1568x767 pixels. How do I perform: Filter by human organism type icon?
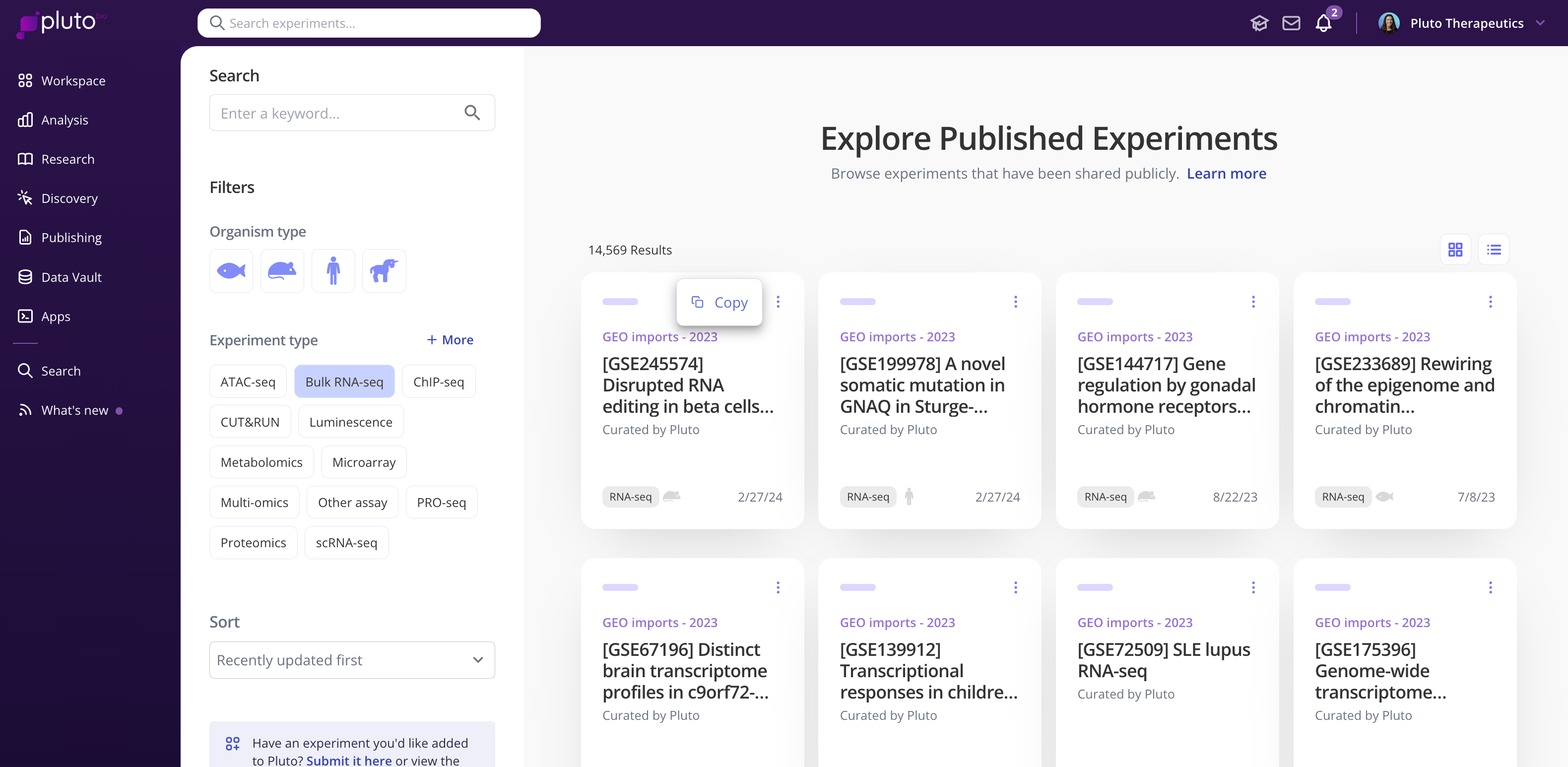[x=333, y=270]
